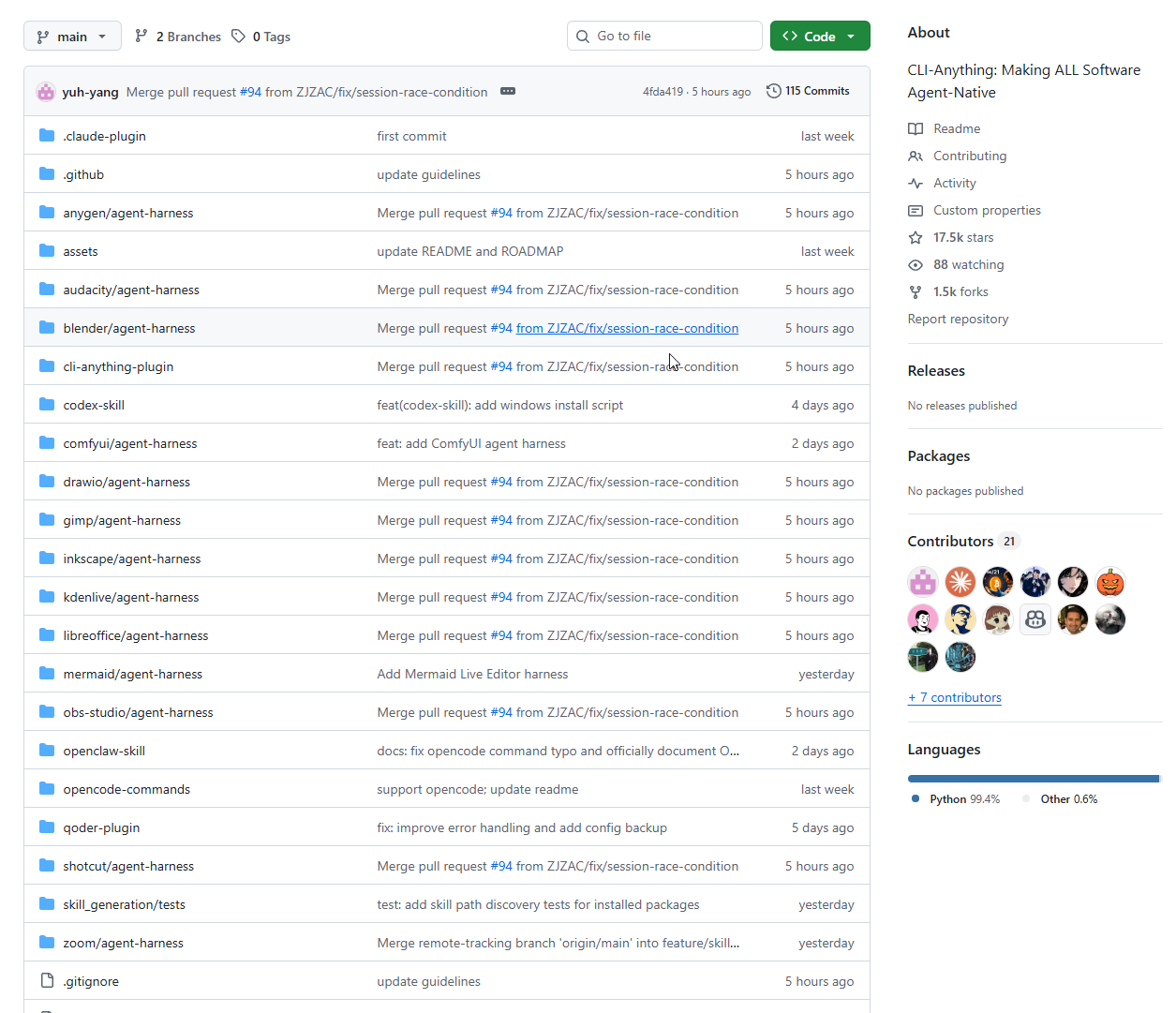Click the Activity pulse icon
The width and height of the screenshot is (1176, 1013).
[x=915, y=183]
